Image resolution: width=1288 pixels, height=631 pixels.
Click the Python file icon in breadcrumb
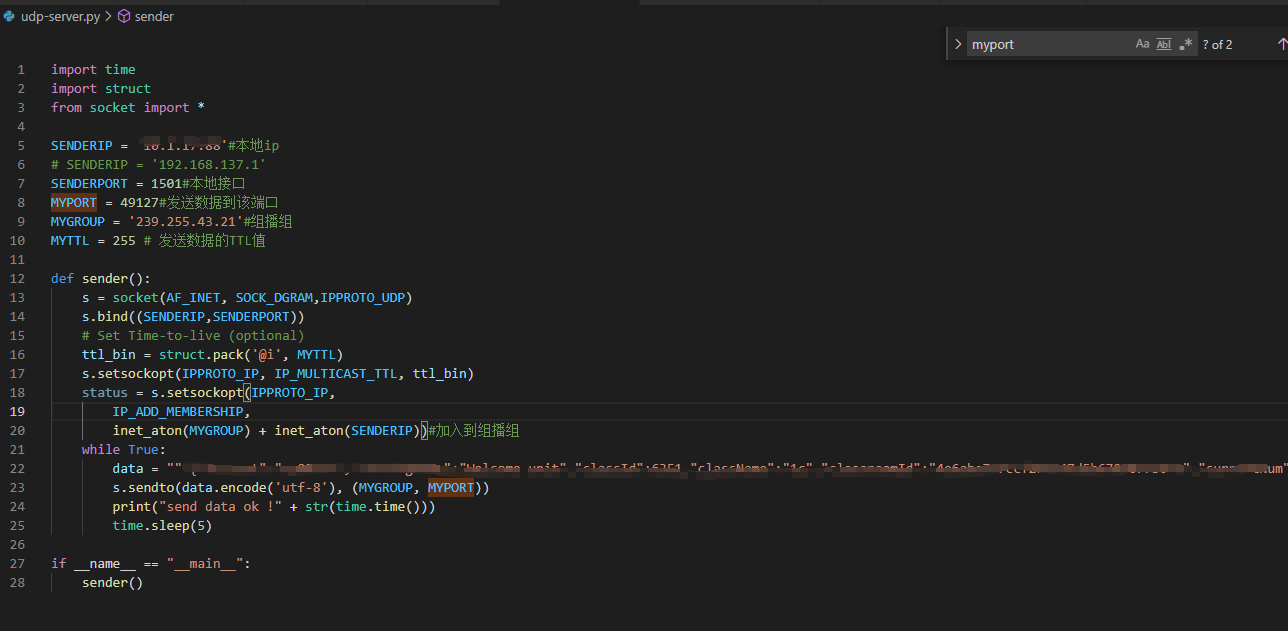coord(9,16)
